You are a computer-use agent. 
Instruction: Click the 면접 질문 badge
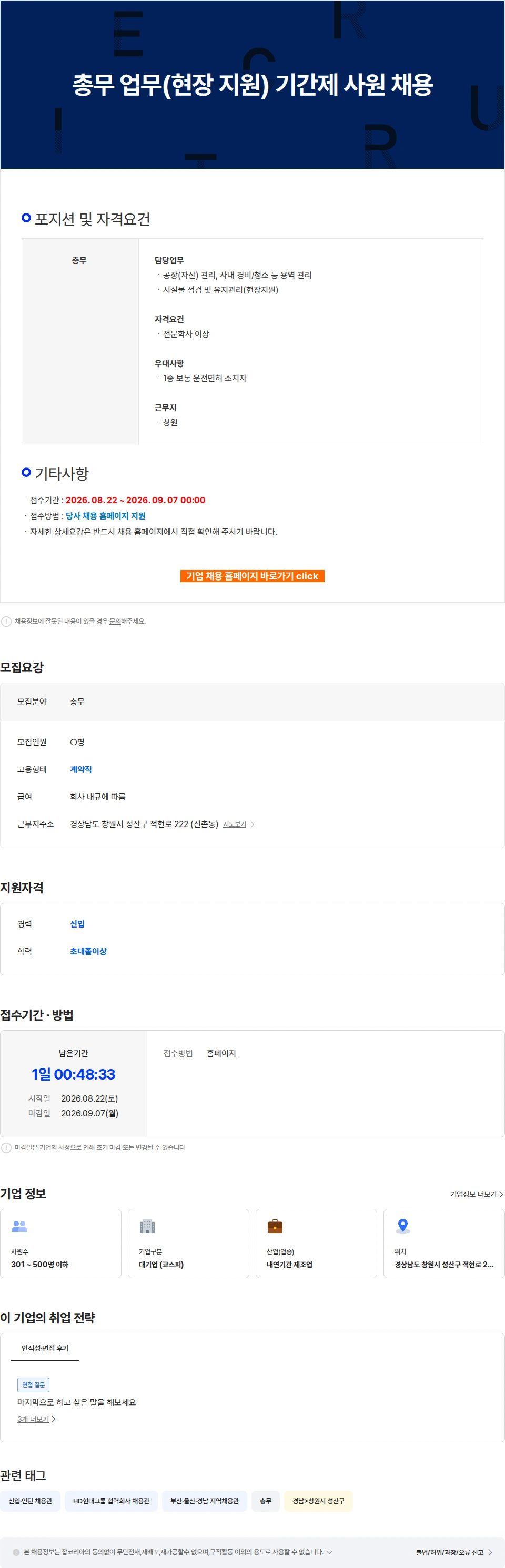pos(34,1385)
